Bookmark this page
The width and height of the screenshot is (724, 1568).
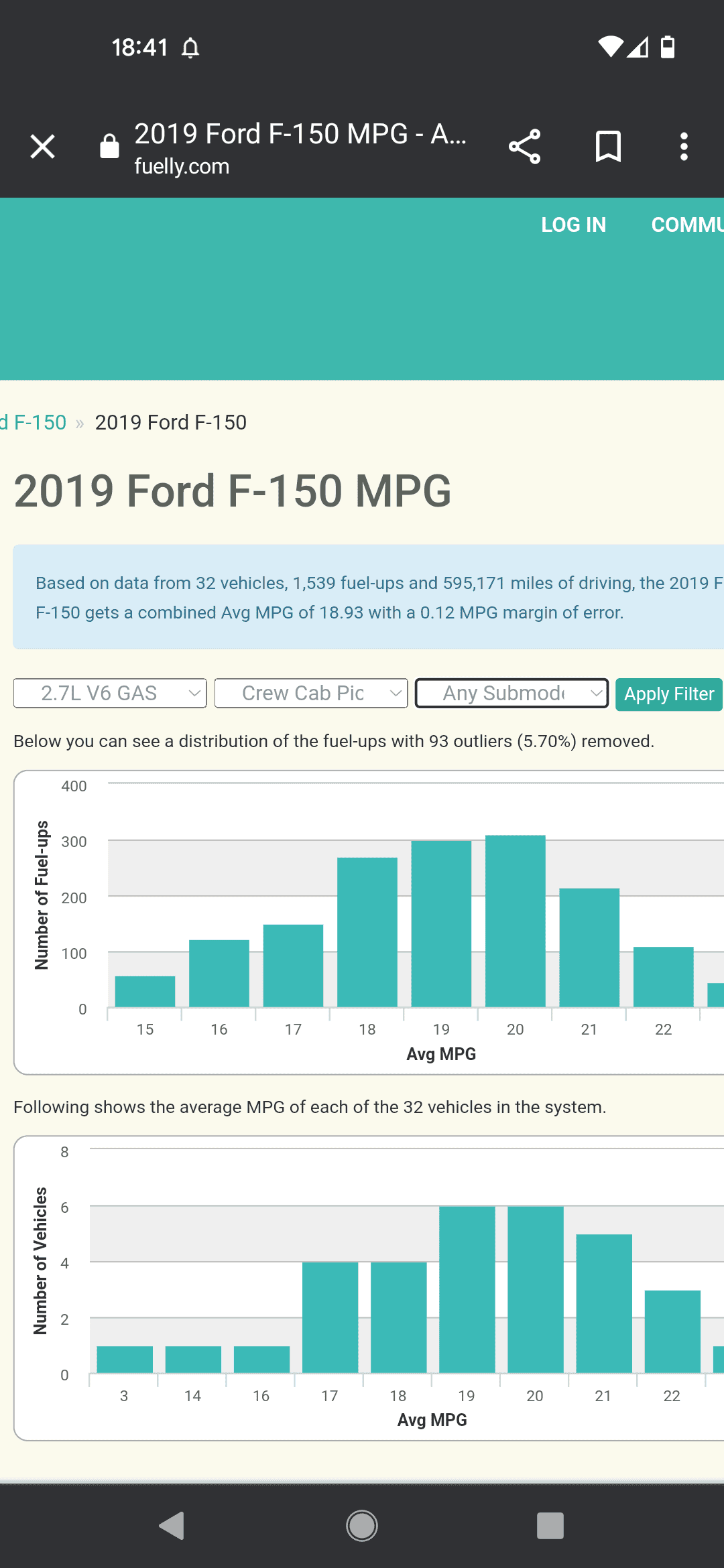tap(609, 147)
